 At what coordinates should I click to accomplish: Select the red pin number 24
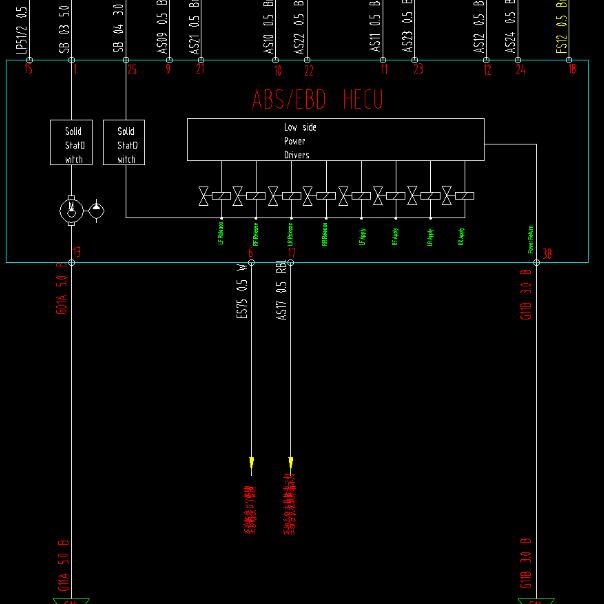tap(520, 69)
